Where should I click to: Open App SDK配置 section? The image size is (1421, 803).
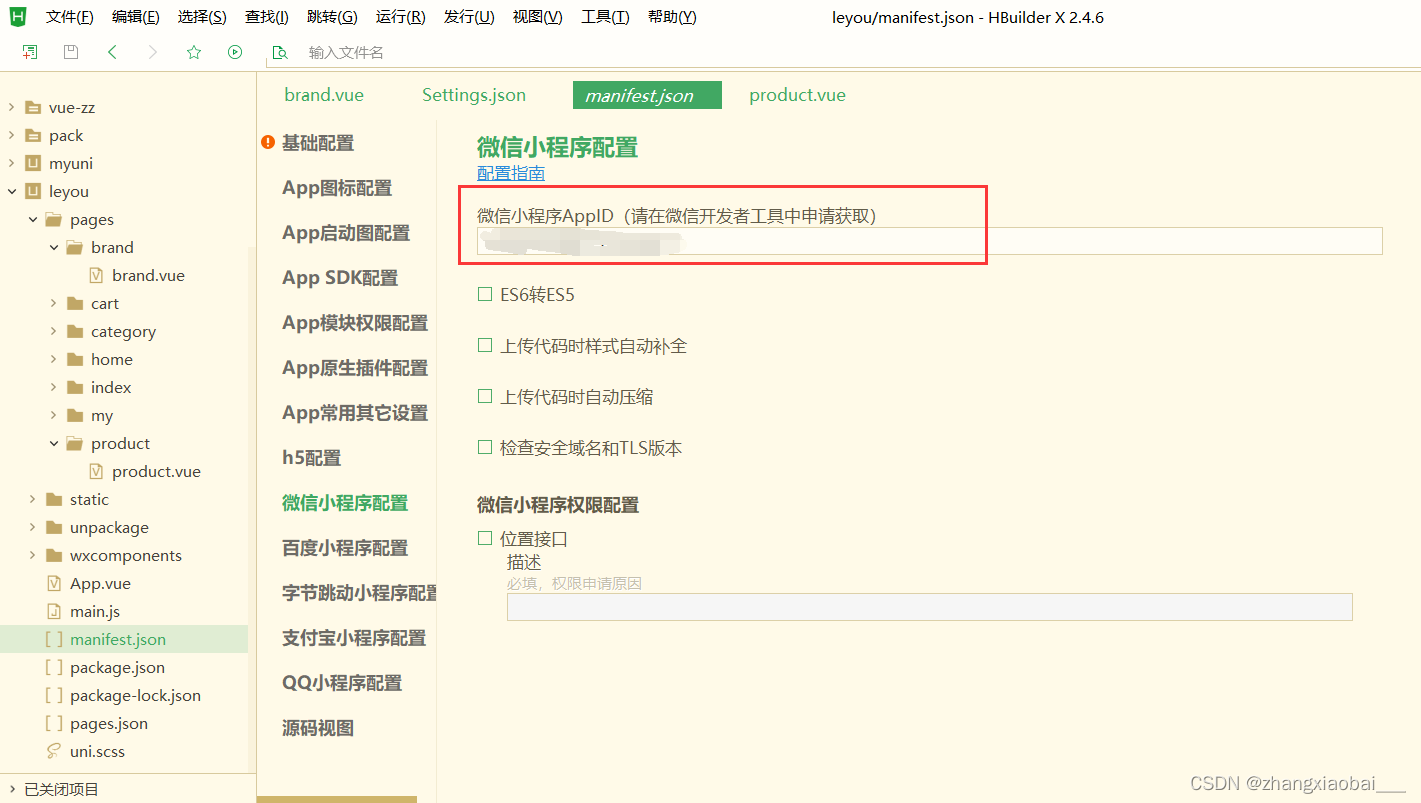pos(340,278)
